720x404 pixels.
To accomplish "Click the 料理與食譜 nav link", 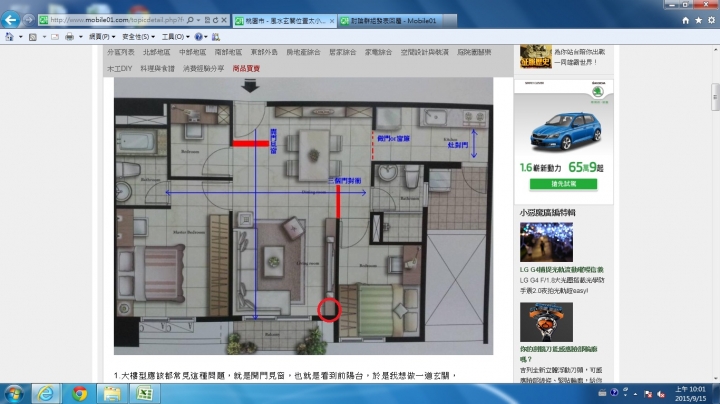I will coord(158,68).
